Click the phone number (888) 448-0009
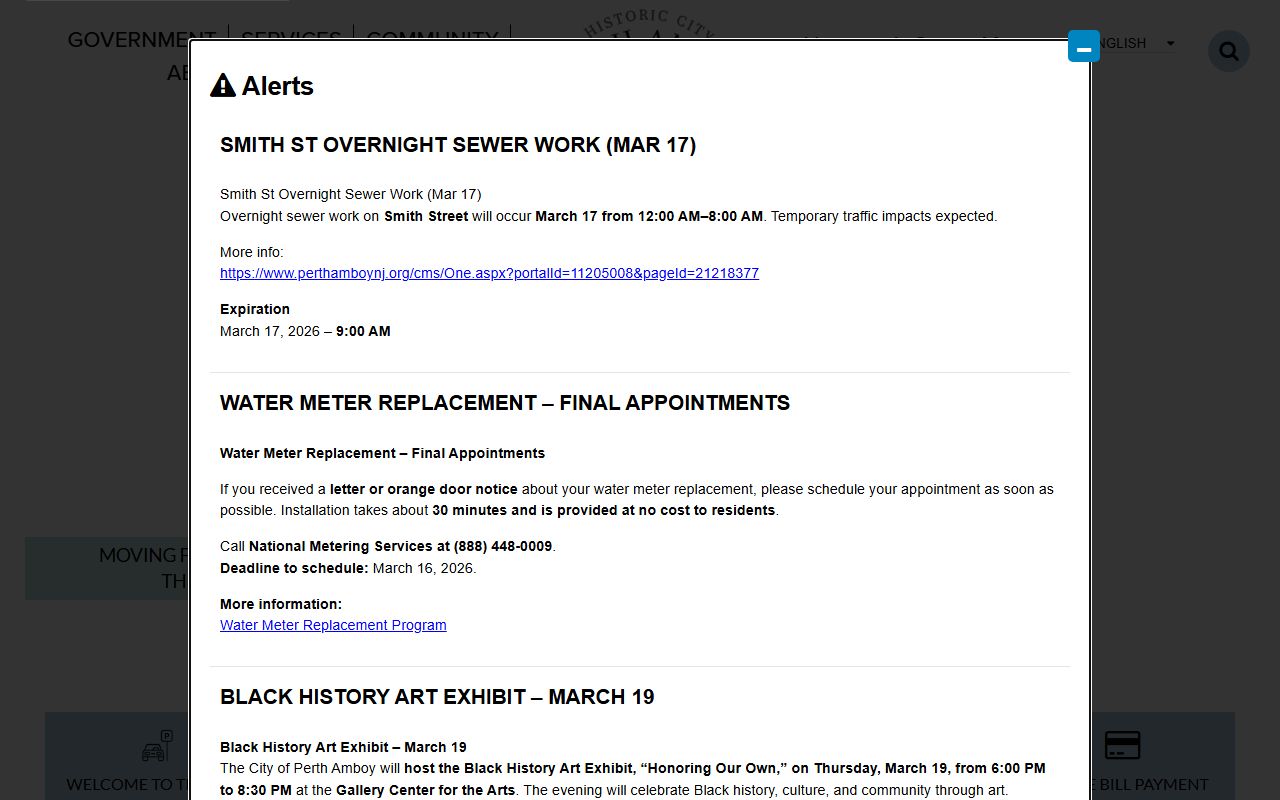The image size is (1280, 800). 503,546
